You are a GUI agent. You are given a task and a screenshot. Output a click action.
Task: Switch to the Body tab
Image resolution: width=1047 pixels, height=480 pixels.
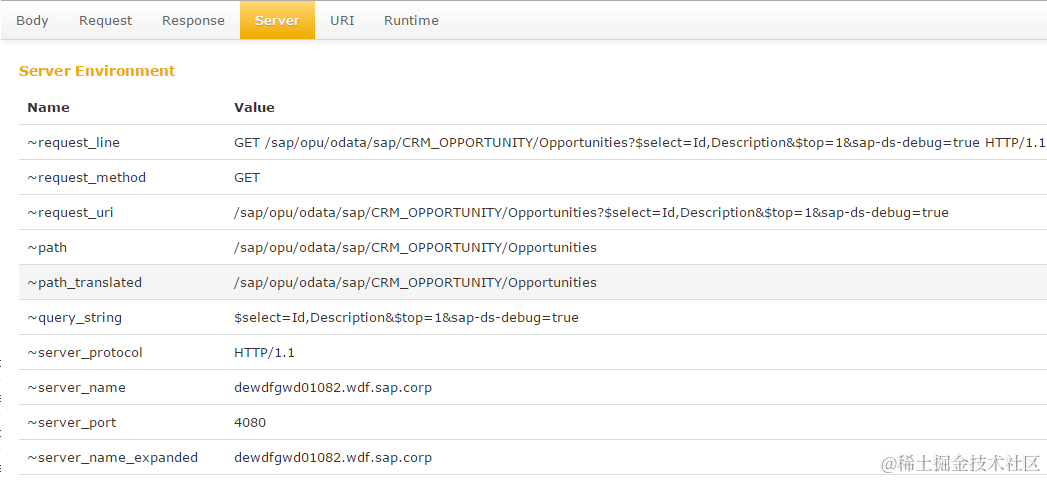[x=32, y=21]
